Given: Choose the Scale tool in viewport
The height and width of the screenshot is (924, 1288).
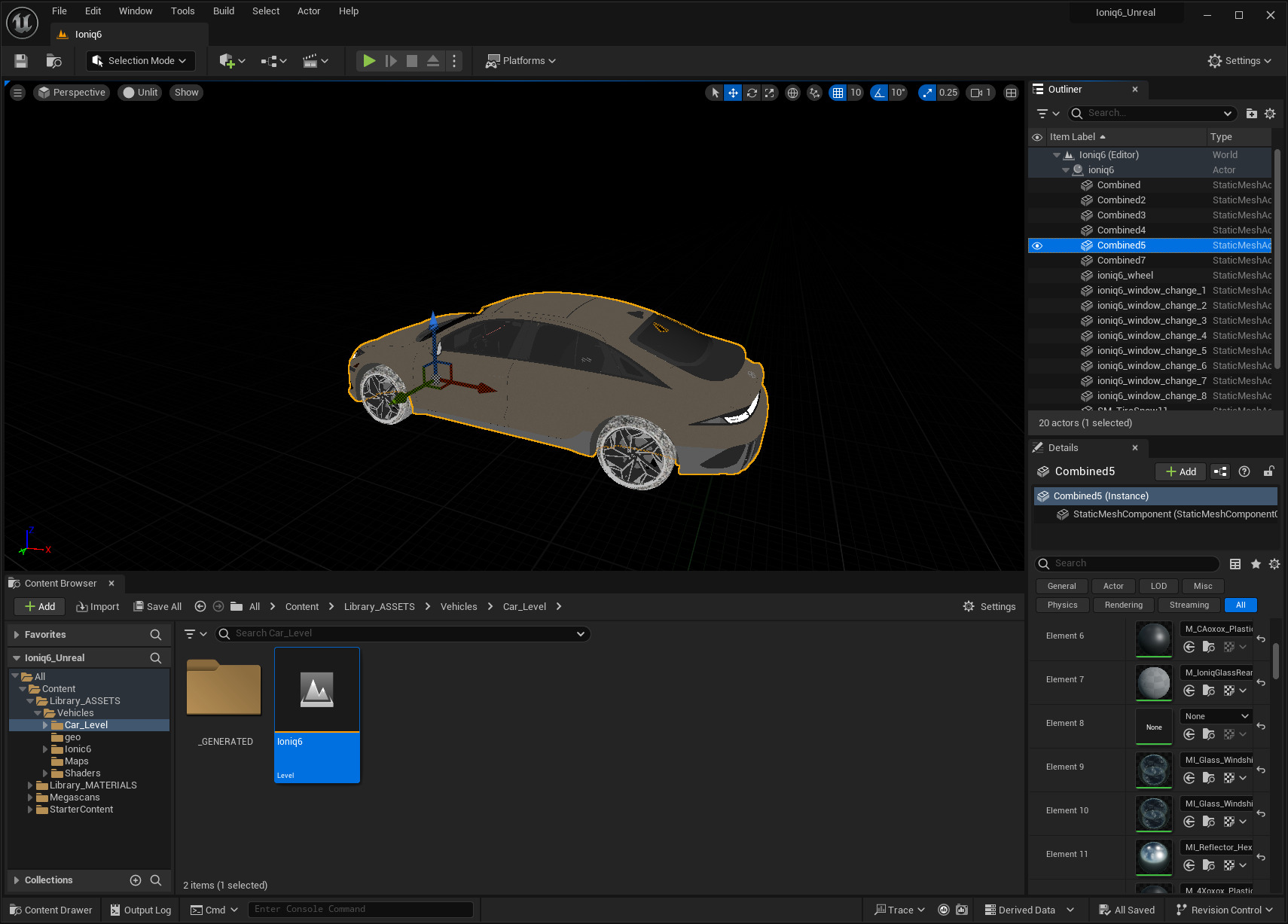Looking at the screenshot, I should click(x=769, y=93).
